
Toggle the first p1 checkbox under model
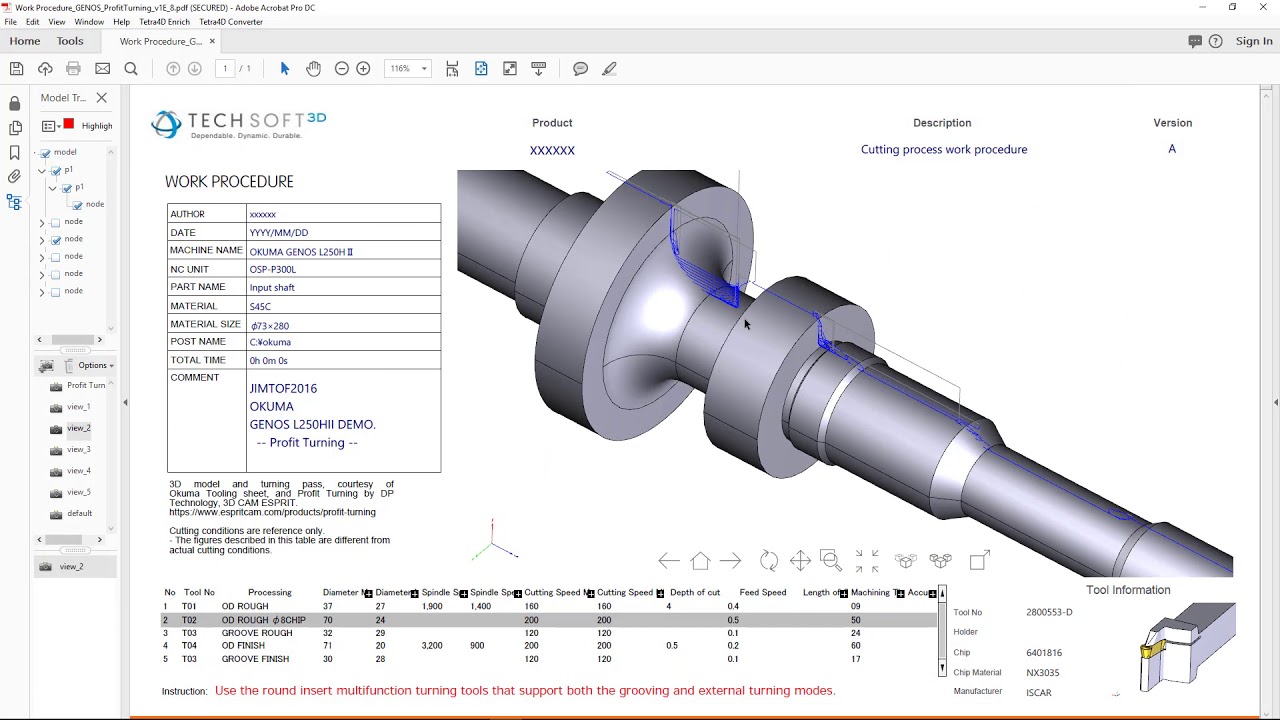click(x=56, y=171)
